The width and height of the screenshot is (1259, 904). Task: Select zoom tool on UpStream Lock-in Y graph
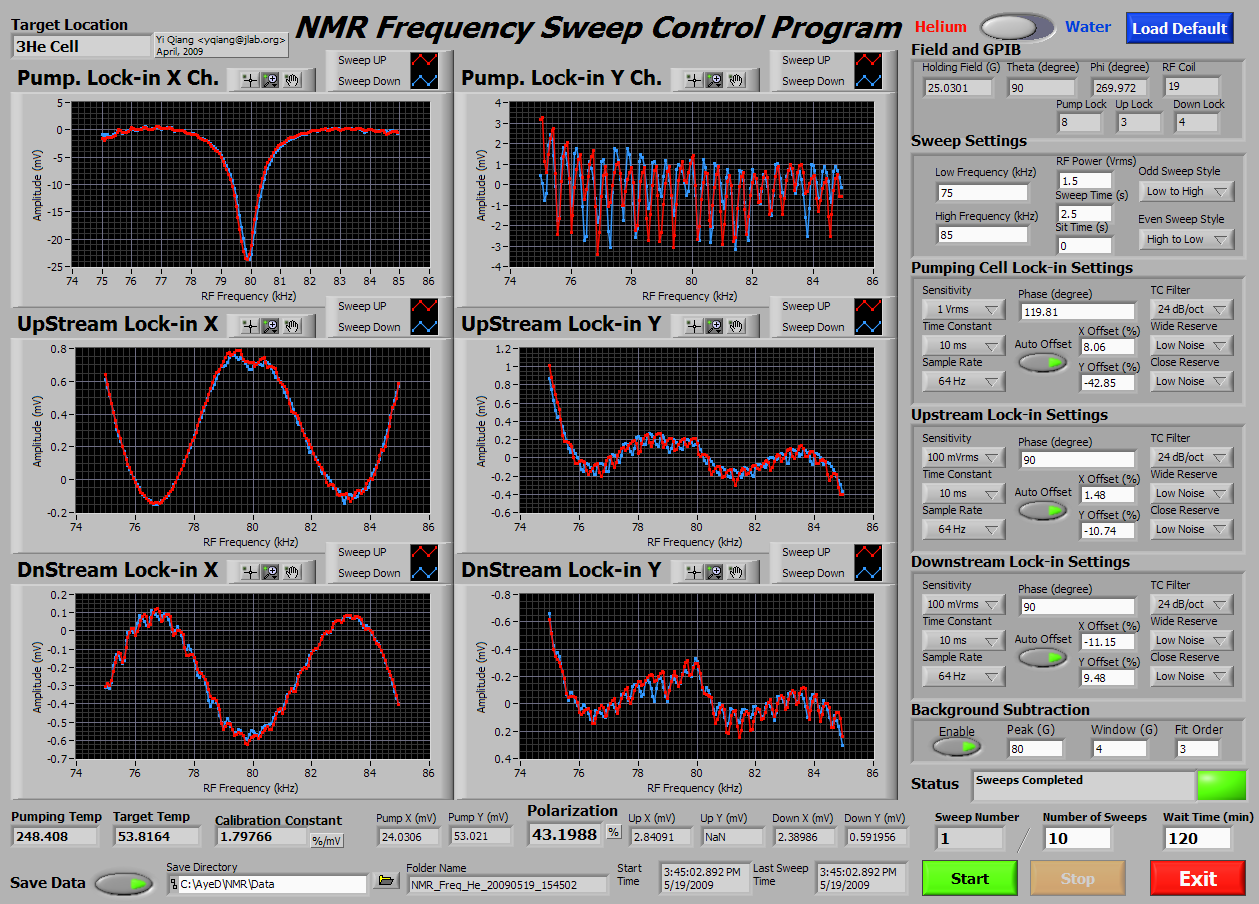[x=714, y=326]
